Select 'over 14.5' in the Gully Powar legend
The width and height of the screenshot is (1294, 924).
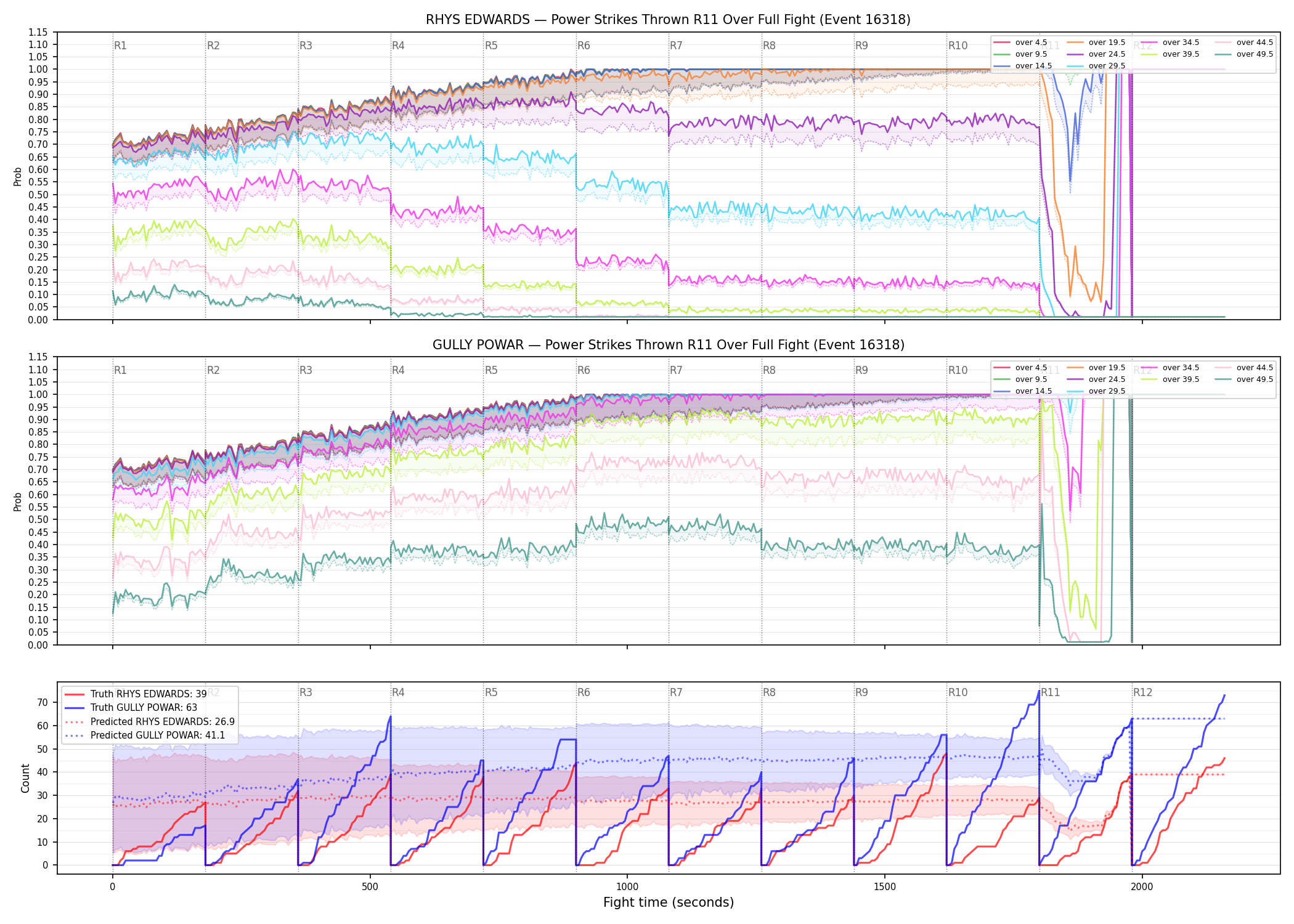(1023, 391)
